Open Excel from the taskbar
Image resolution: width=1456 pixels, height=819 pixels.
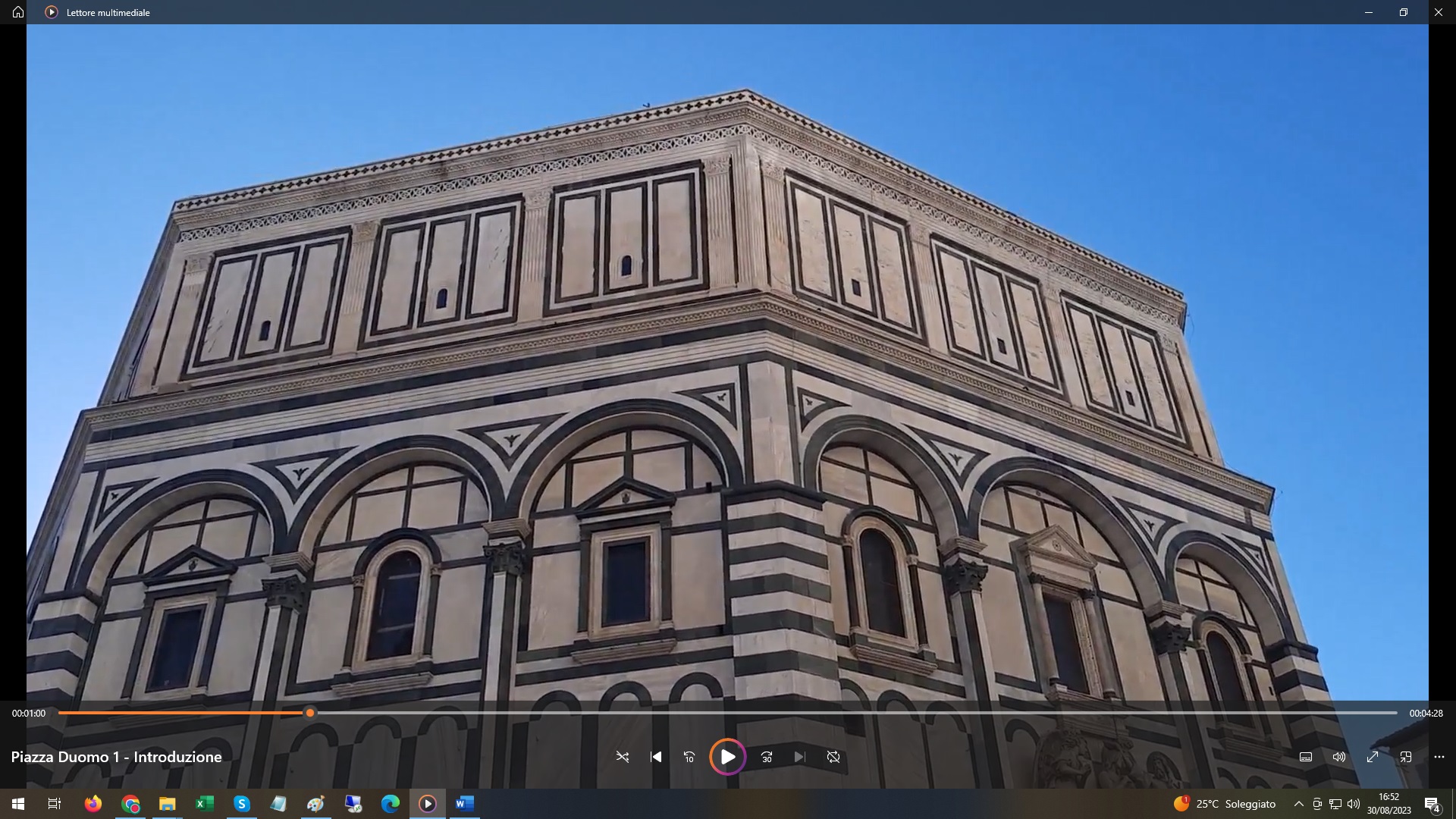(205, 804)
